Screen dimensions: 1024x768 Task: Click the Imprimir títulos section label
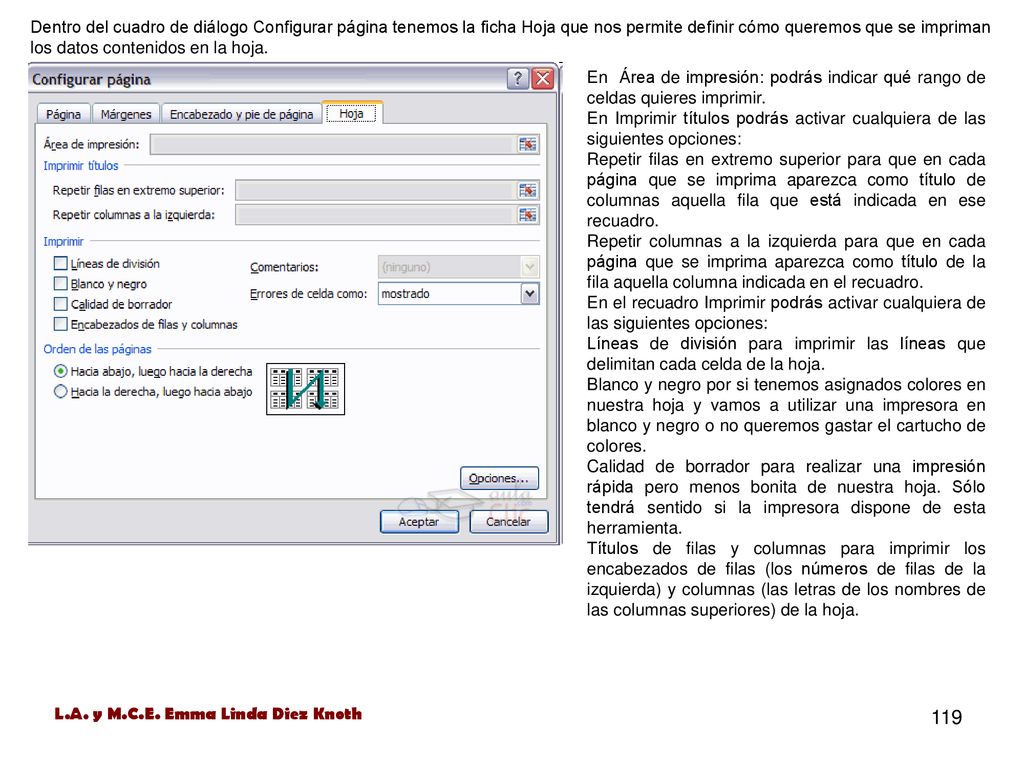(81, 166)
